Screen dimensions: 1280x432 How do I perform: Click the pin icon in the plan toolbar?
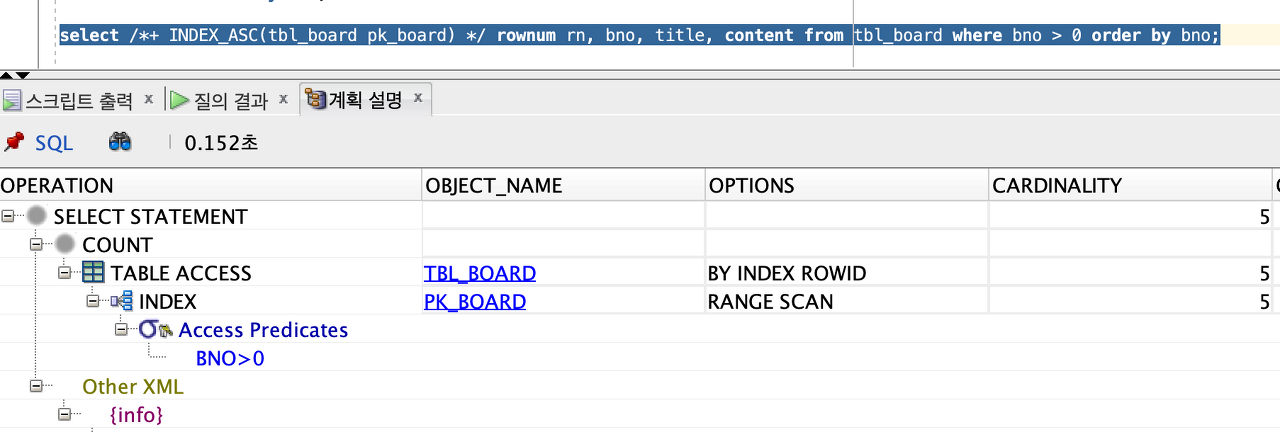tap(14, 143)
